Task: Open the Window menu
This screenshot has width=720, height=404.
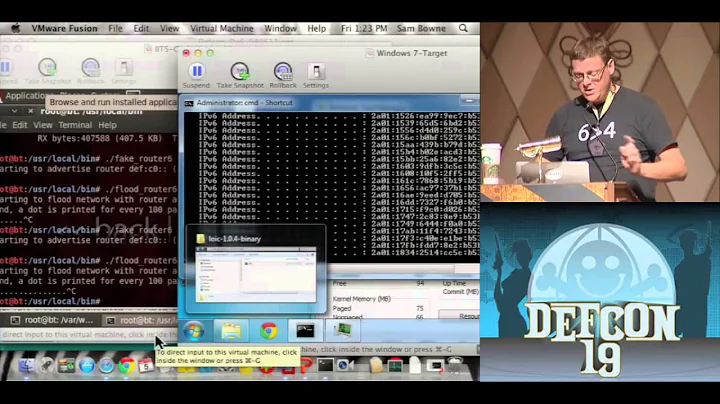Action: [x=280, y=28]
